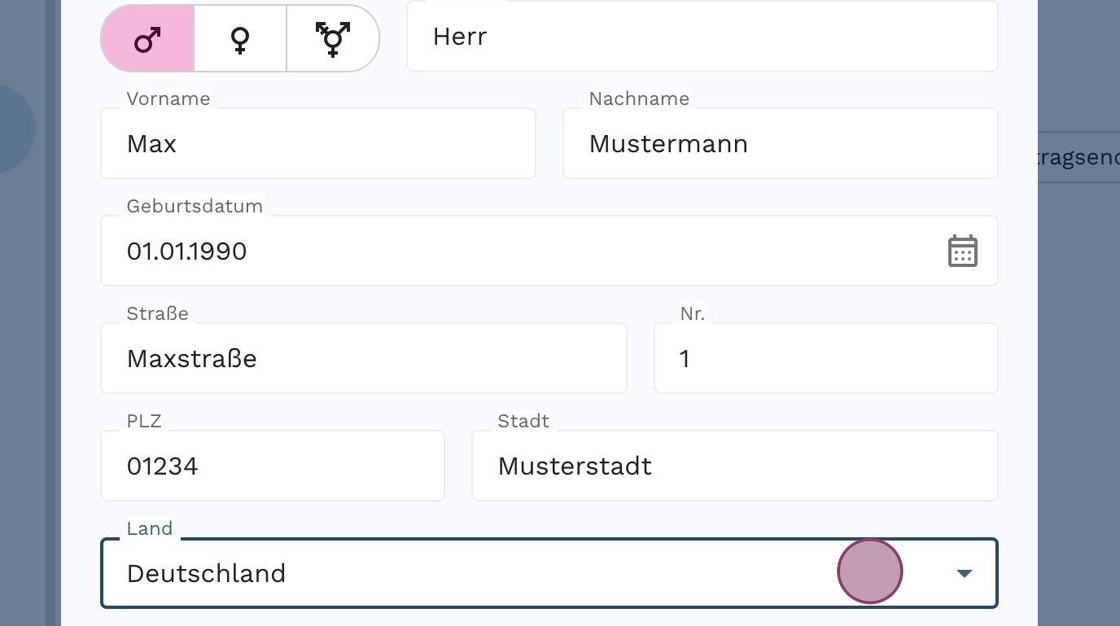Click the Geburtsdatum label text

coord(195,206)
